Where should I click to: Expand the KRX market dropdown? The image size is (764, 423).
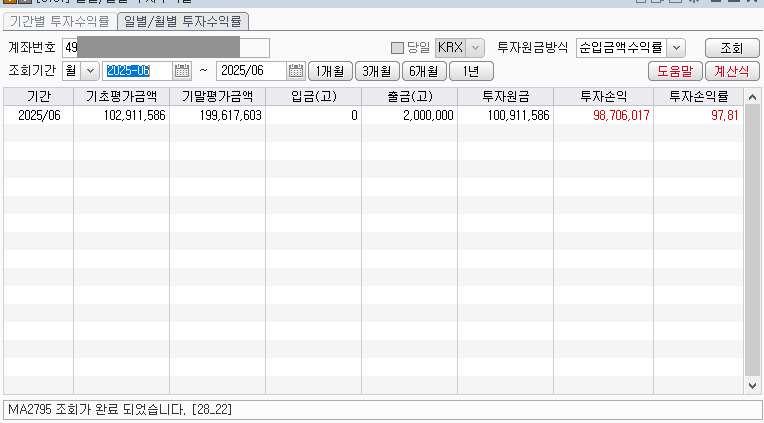475,48
